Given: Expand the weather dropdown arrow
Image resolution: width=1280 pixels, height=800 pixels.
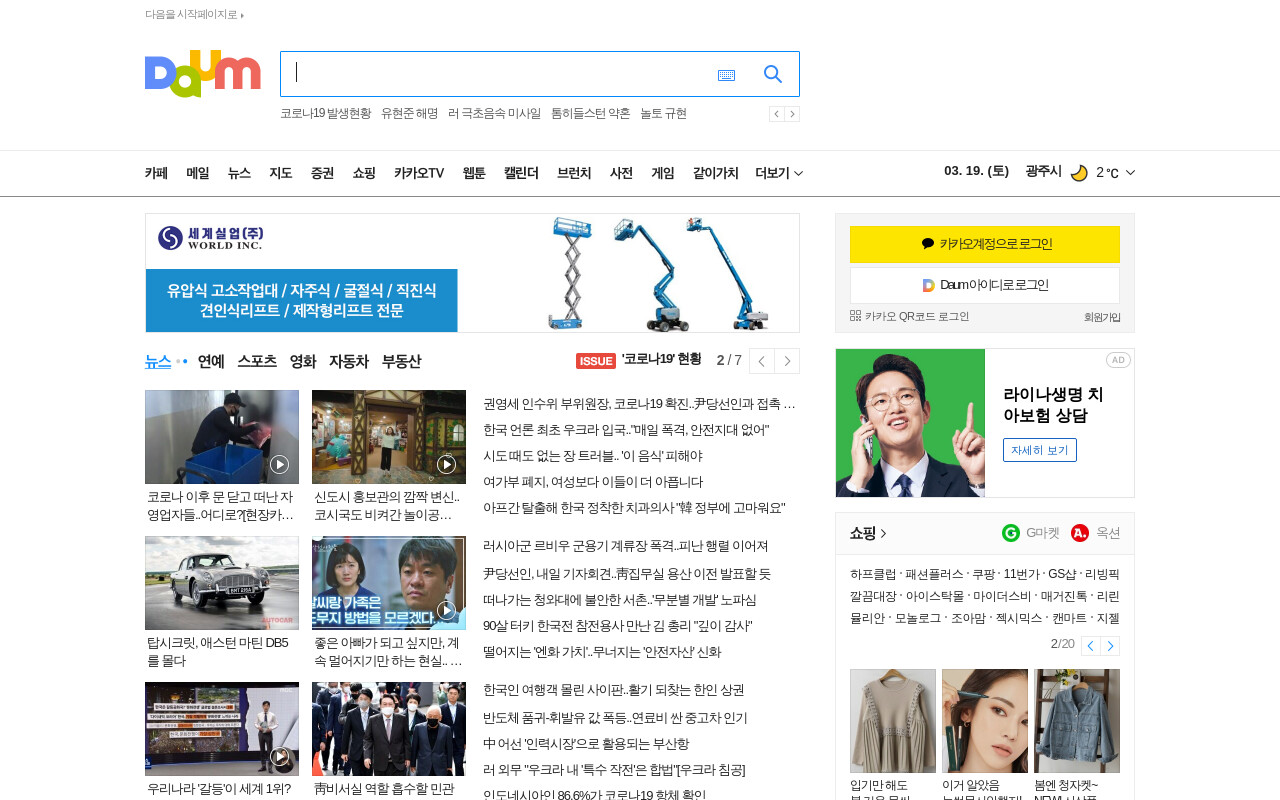Looking at the screenshot, I should (x=1130, y=172).
